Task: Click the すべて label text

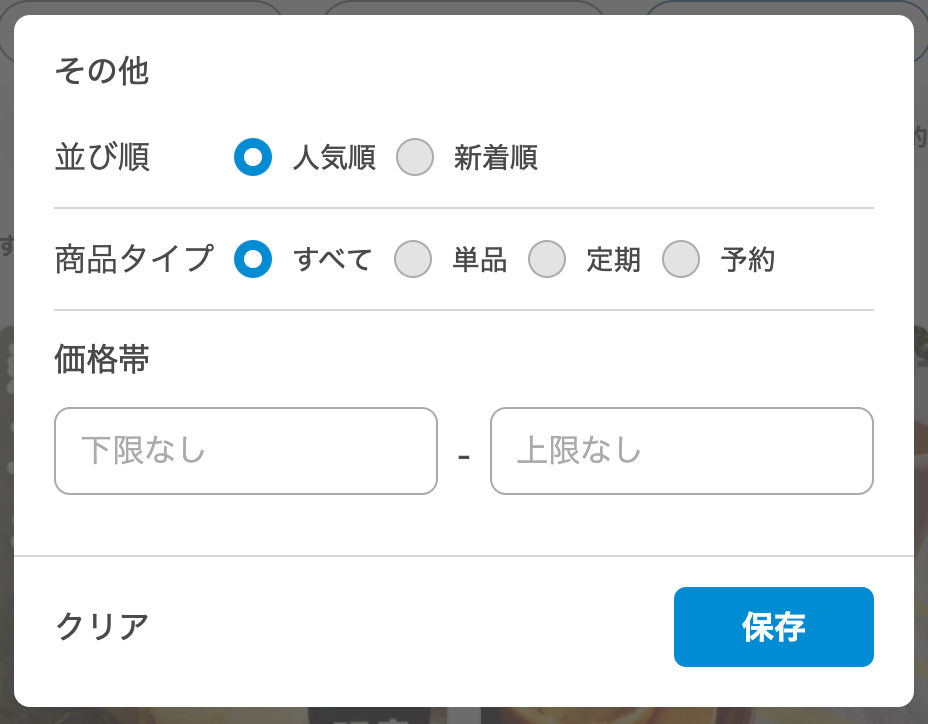Action: click(333, 260)
